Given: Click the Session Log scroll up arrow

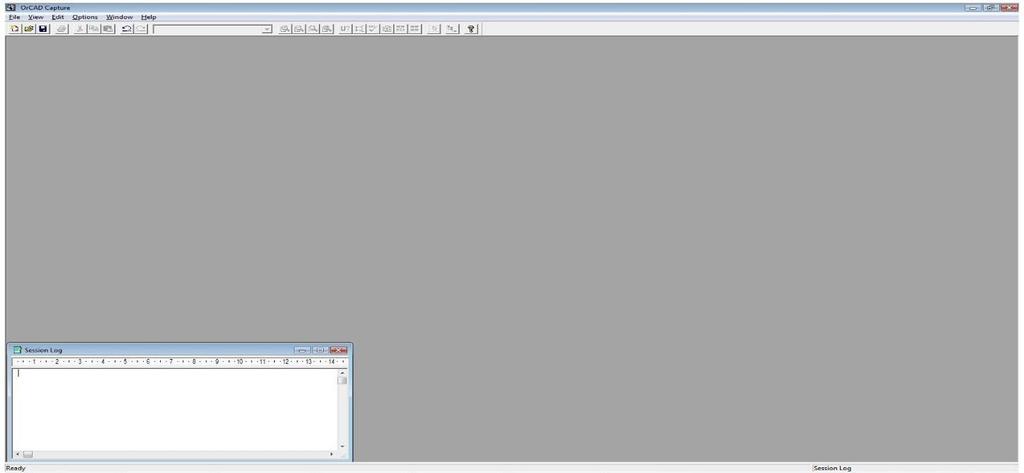Looking at the screenshot, I should point(342,372).
